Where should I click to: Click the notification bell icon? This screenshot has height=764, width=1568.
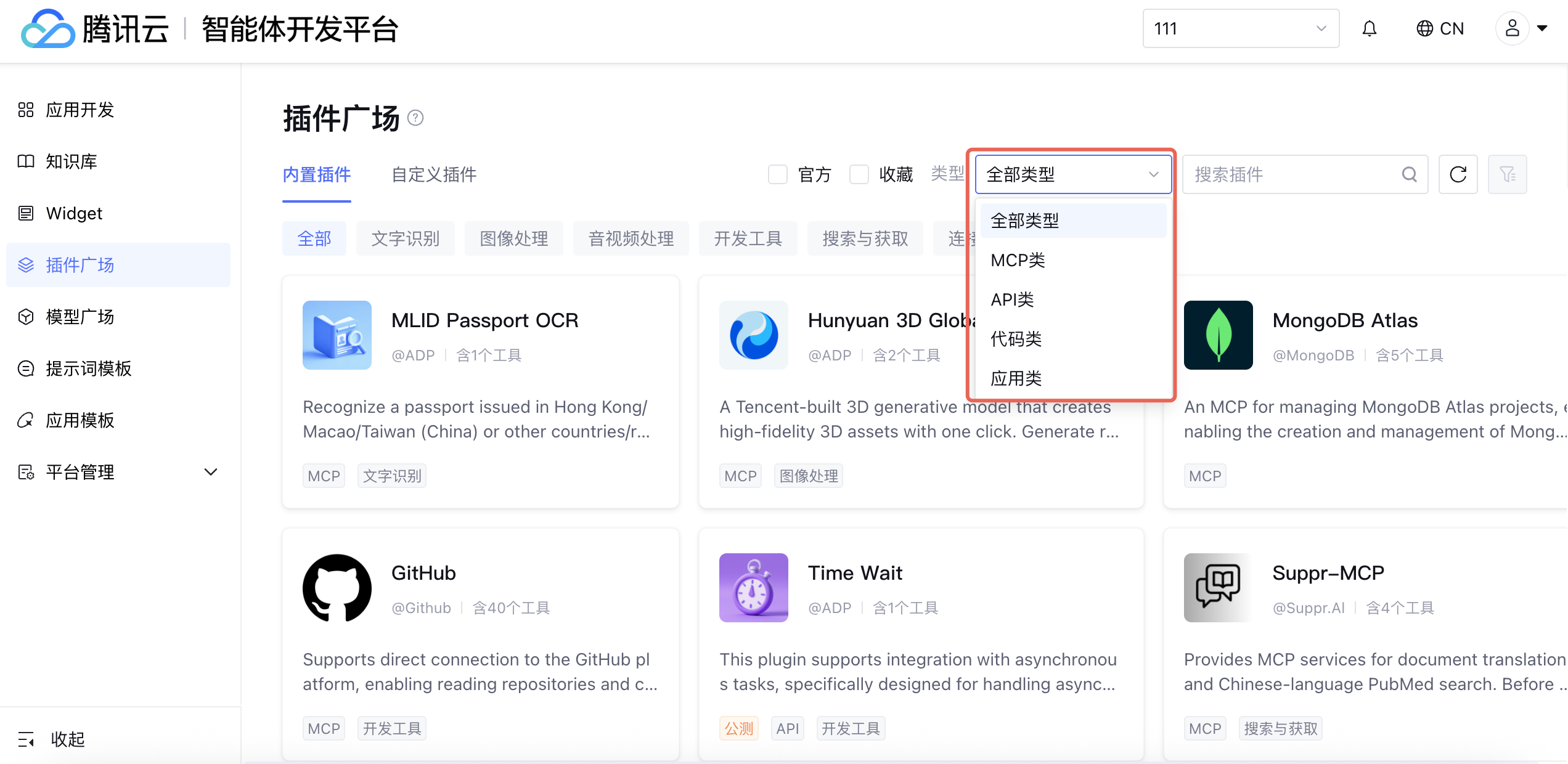pyautogui.click(x=1369, y=28)
